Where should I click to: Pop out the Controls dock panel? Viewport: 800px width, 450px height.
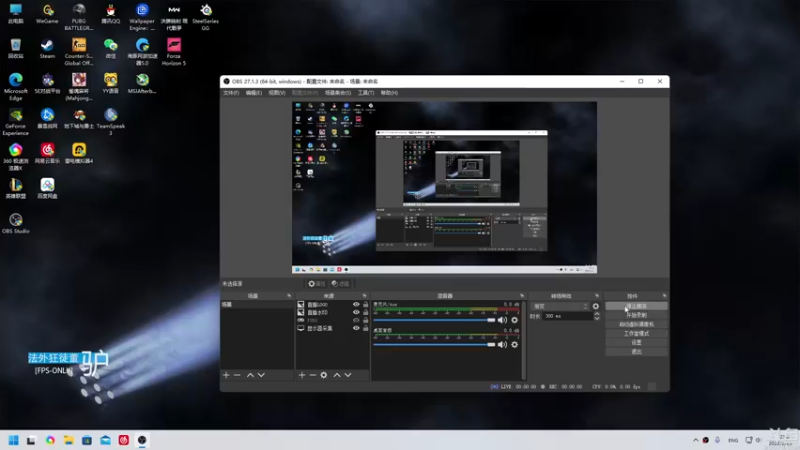(664, 296)
